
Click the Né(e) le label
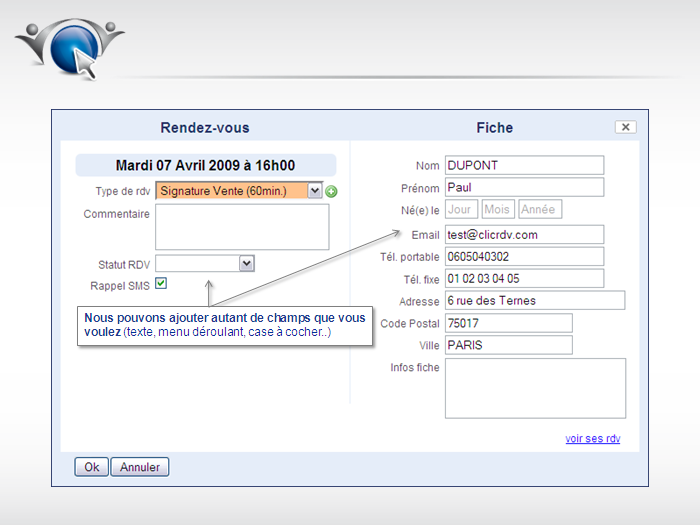tap(420, 210)
